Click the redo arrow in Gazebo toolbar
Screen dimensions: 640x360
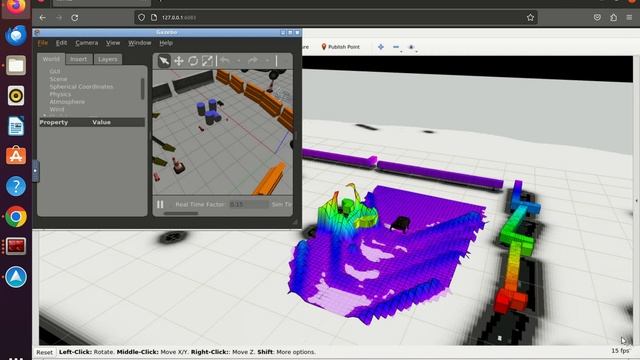253,60
